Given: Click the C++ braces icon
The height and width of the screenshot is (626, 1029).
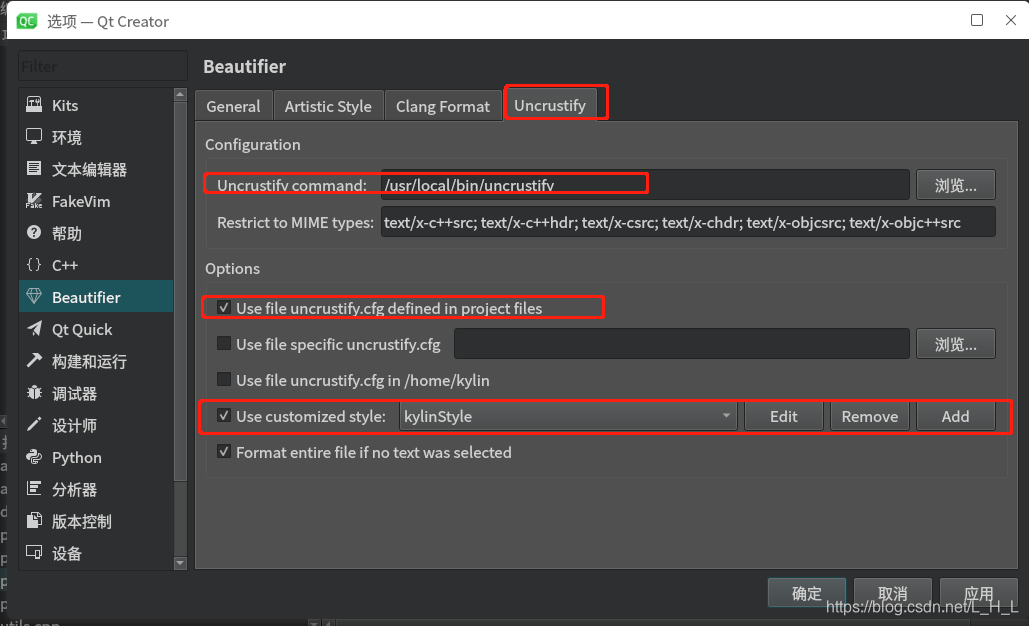Looking at the screenshot, I should 33,264.
